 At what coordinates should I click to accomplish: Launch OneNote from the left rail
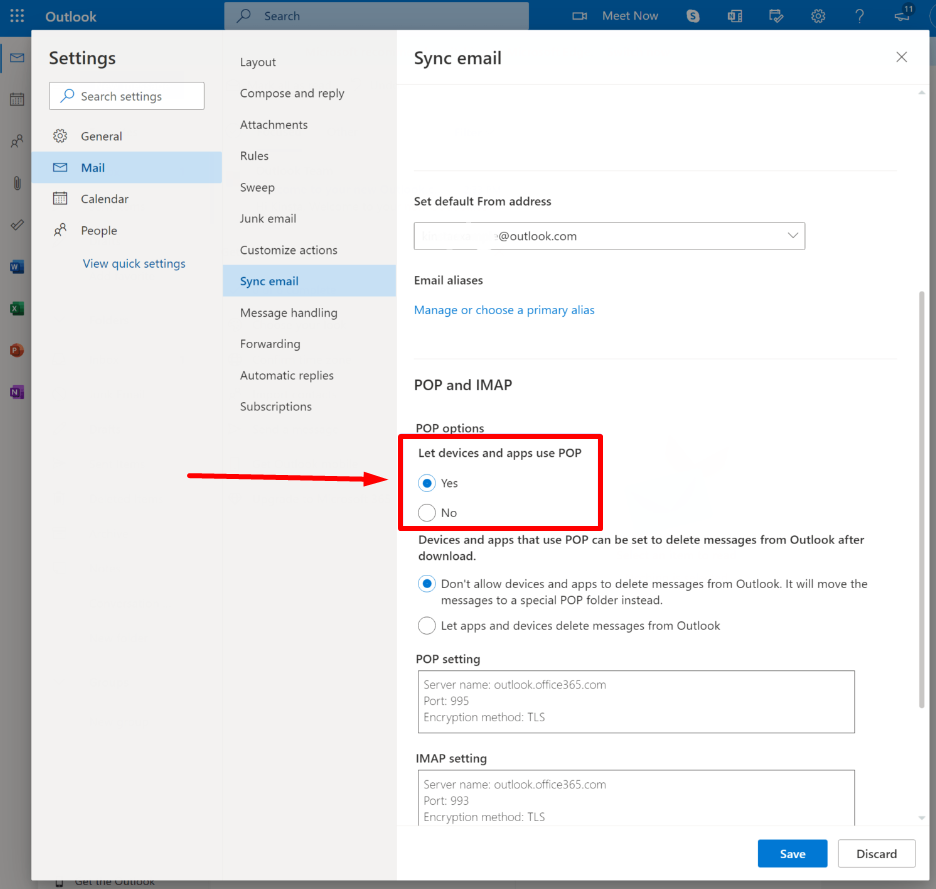tap(17, 392)
